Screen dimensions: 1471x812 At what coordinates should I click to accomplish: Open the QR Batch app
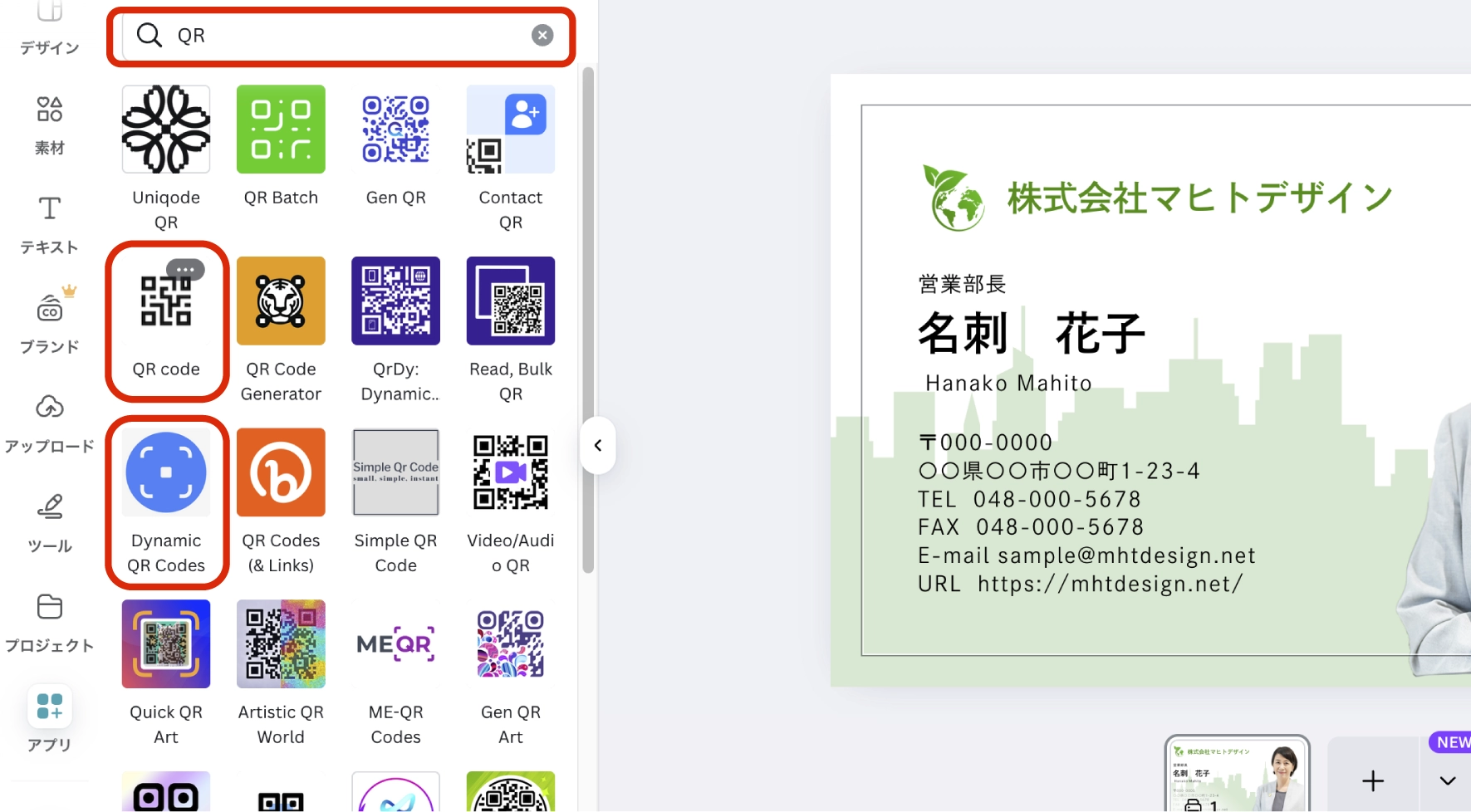(281, 146)
